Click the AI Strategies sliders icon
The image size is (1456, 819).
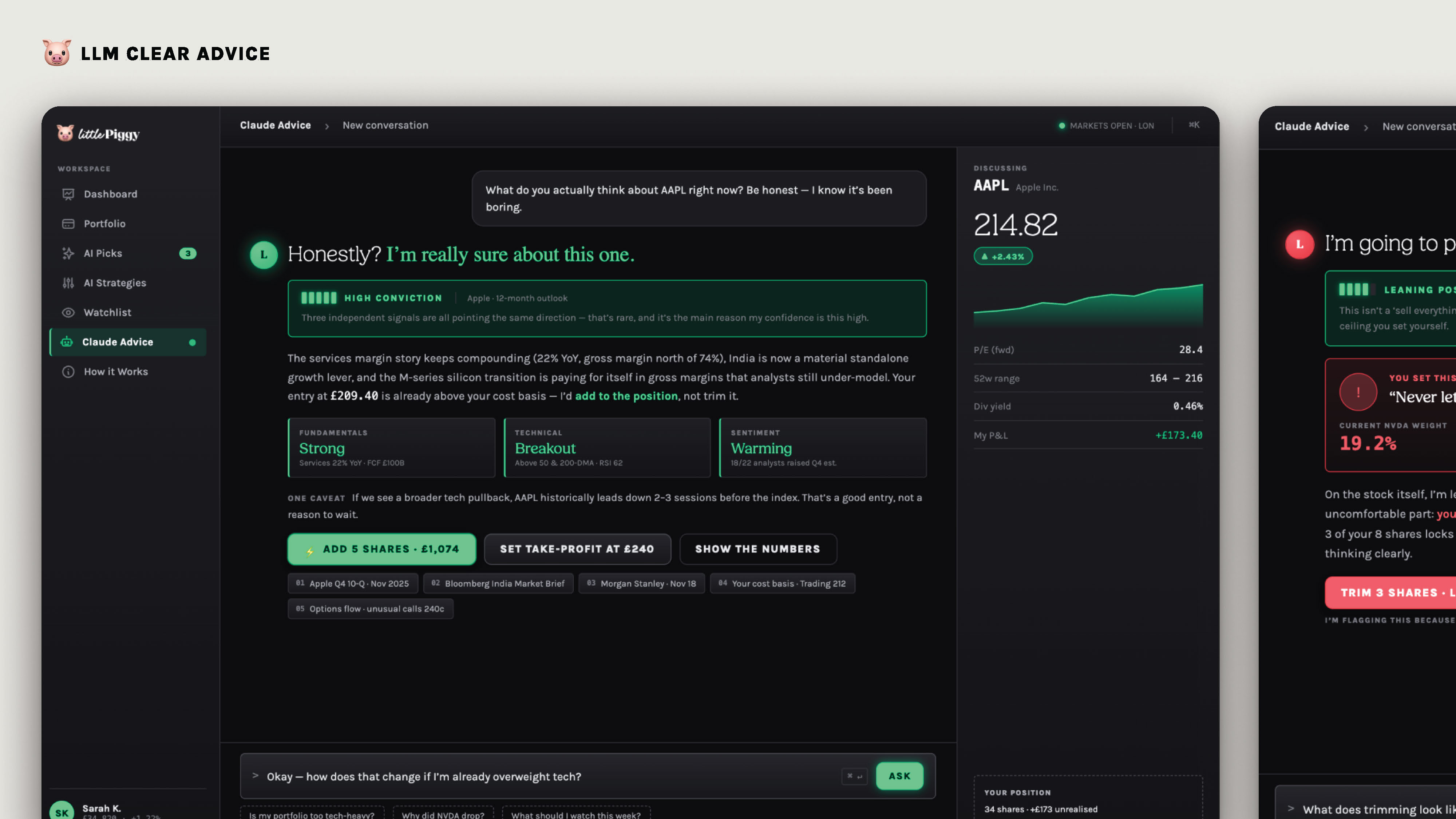[x=68, y=282]
